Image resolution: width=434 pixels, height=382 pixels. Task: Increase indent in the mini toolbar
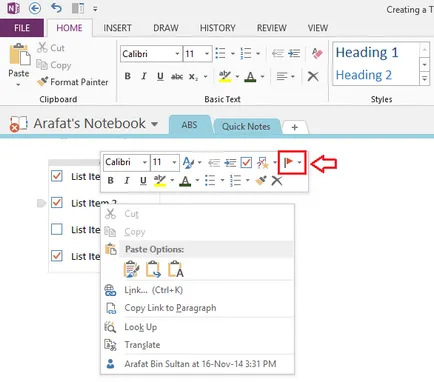[230, 163]
